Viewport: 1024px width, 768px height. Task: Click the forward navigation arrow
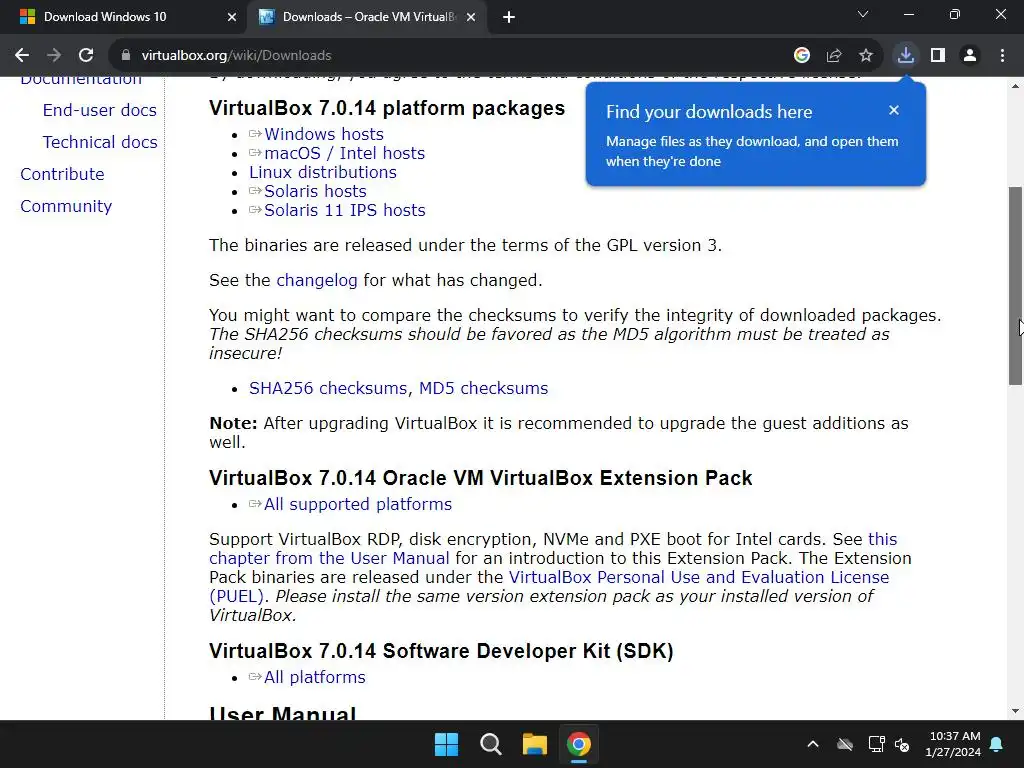point(54,56)
